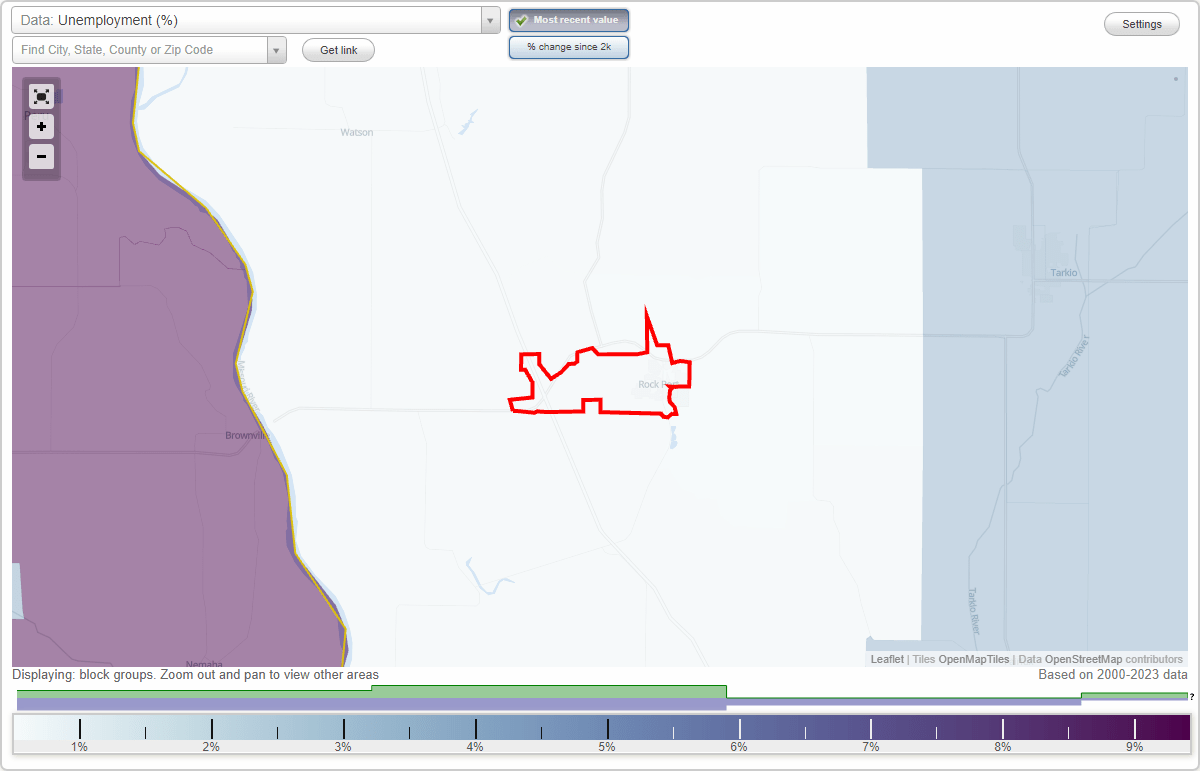The width and height of the screenshot is (1200, 771).
Task: Click the Watson town label
Action: 357,132
